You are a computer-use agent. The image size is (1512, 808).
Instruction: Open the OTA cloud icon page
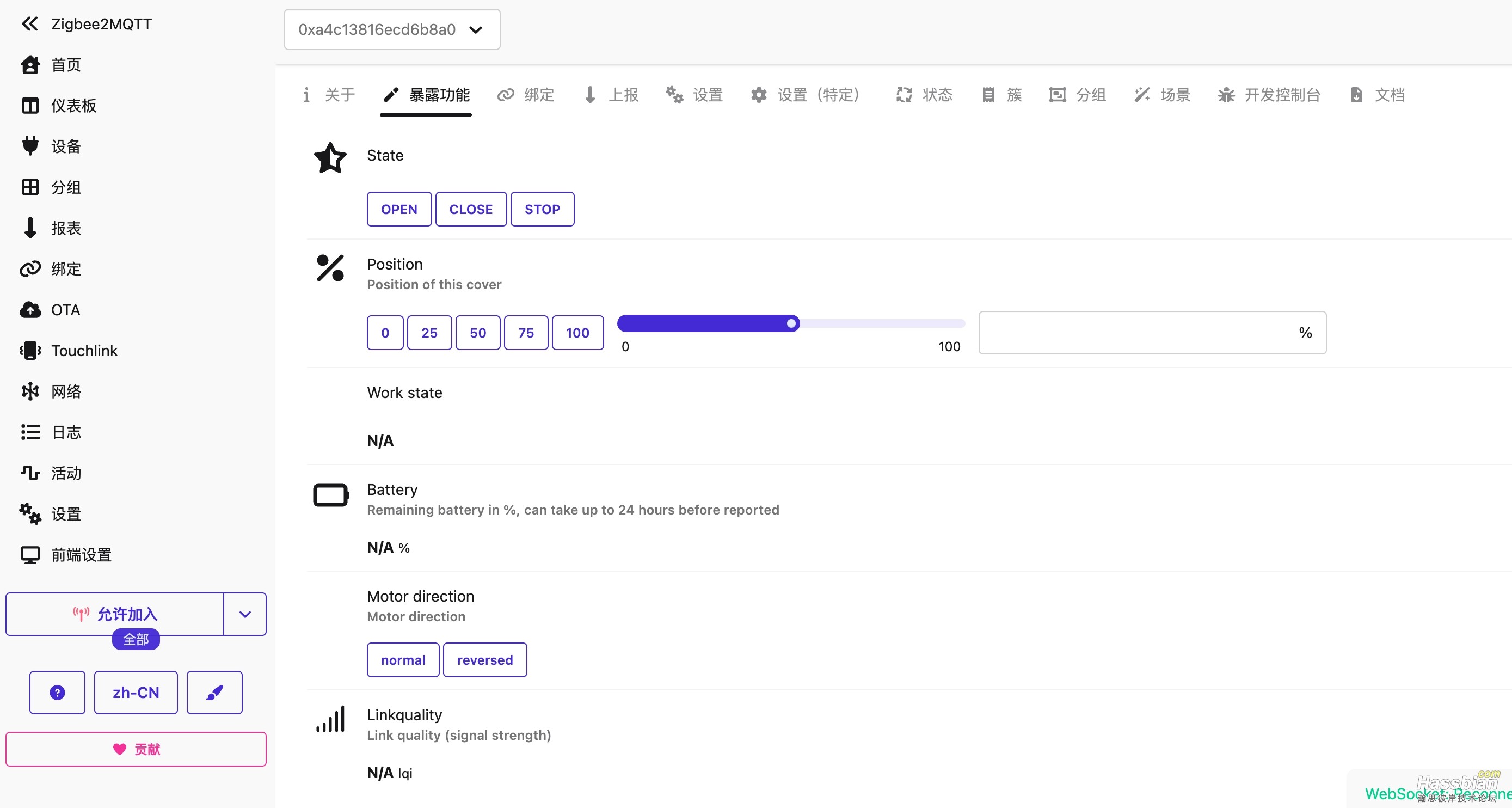point(30,310)
